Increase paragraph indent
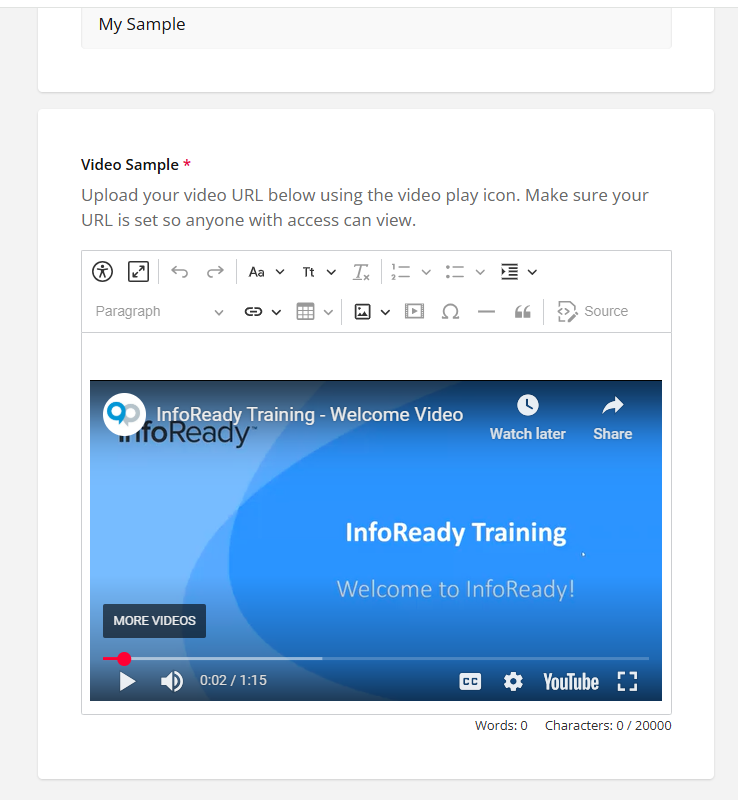The width and height of the screenshot is (738, 800). (x=509, y=272)
